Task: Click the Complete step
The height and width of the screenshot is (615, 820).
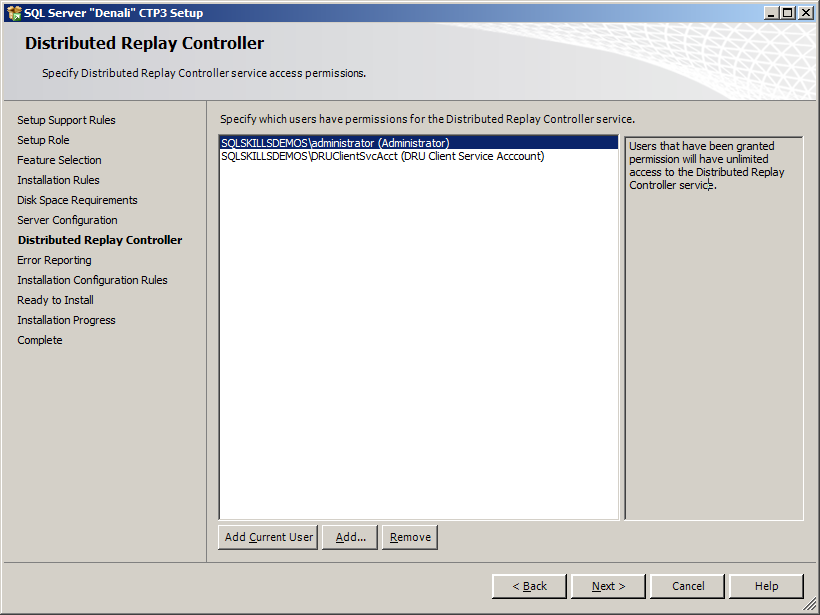Action: pyautogui.click(x=40, y=340)
